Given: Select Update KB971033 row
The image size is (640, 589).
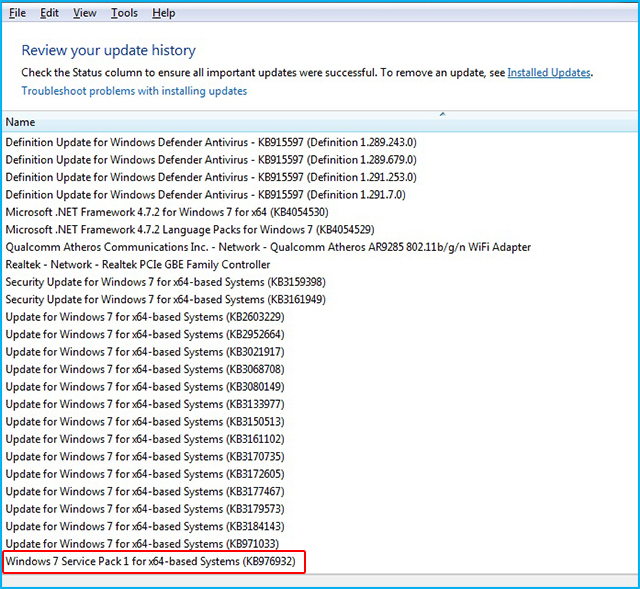Looking at the screenshot, I should (x=142, y=544).
